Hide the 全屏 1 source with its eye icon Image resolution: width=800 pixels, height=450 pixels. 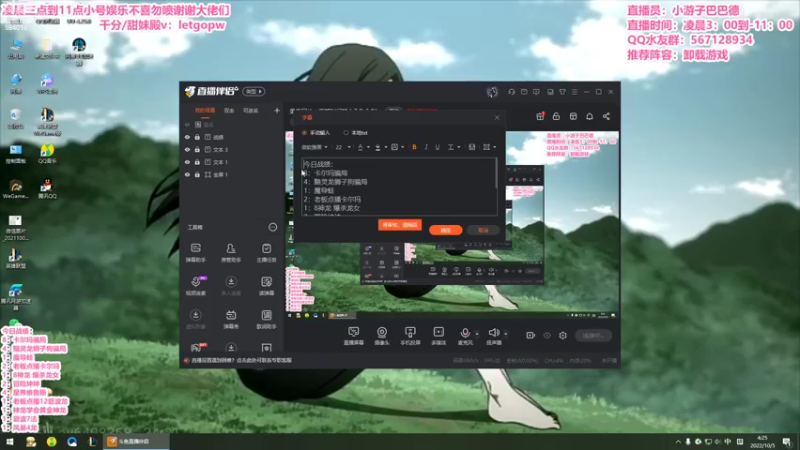click(x=187, y=174)
